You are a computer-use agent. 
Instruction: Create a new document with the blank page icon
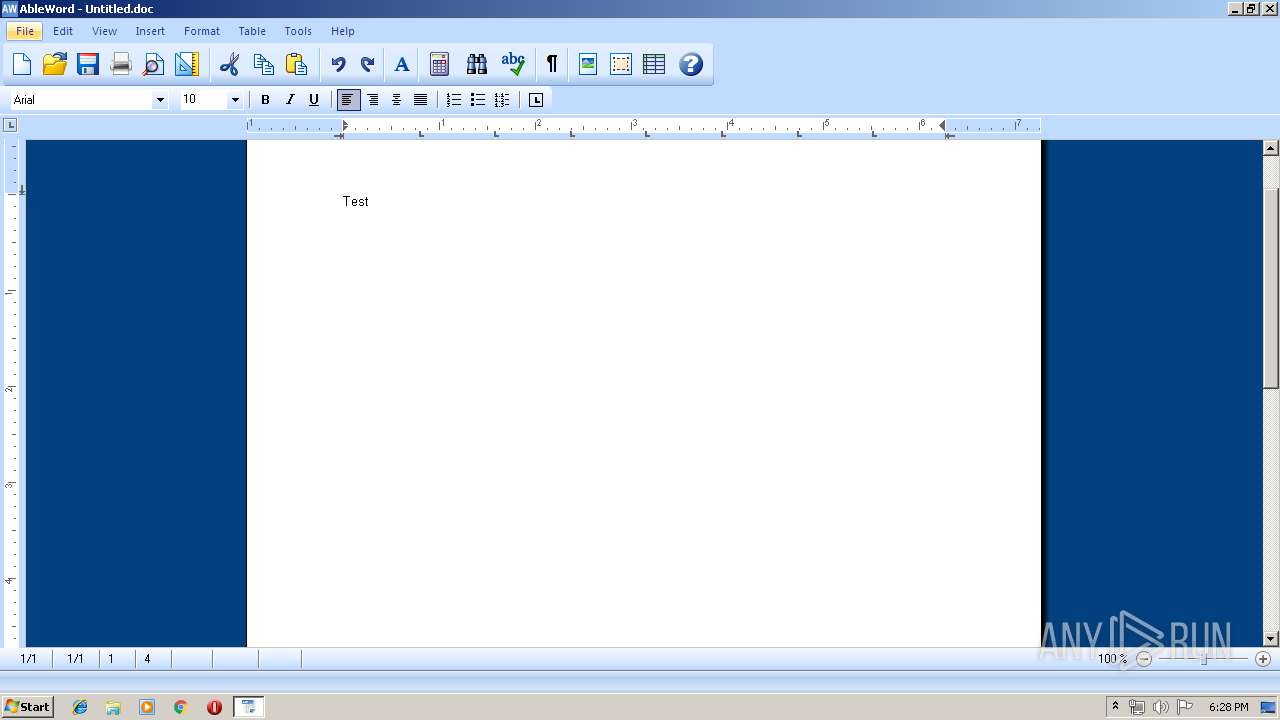pos(22,65)
